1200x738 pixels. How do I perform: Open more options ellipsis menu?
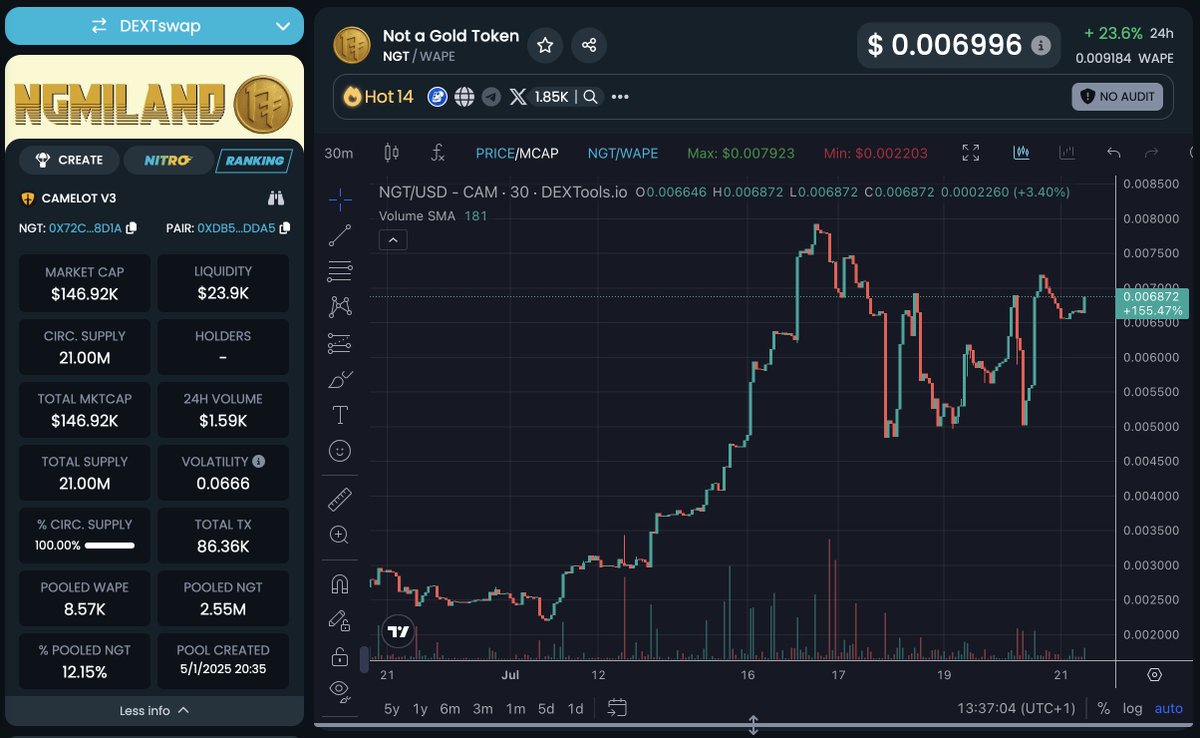coord(620,97)
